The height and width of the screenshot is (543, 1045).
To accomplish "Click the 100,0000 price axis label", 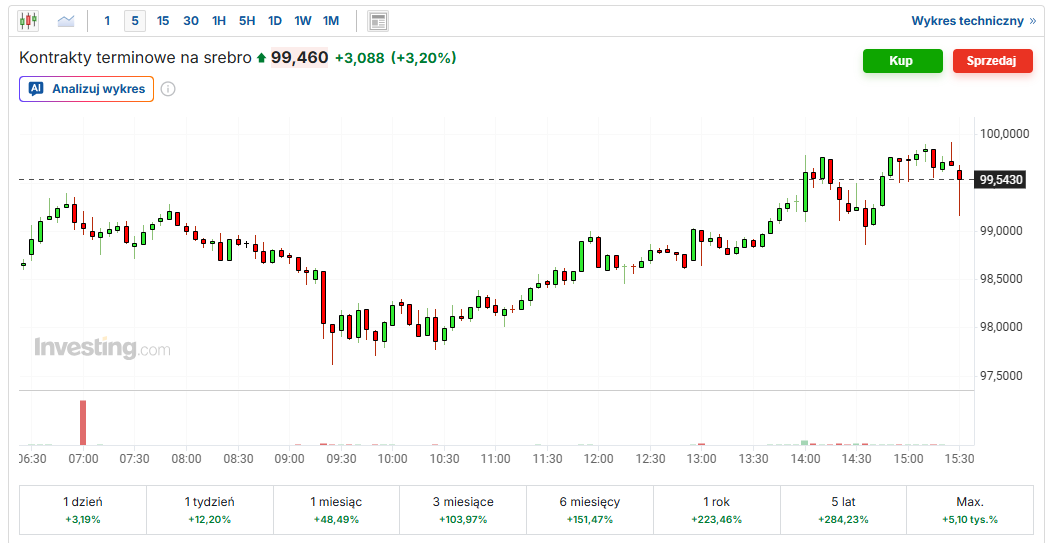I will point(1004,133).
